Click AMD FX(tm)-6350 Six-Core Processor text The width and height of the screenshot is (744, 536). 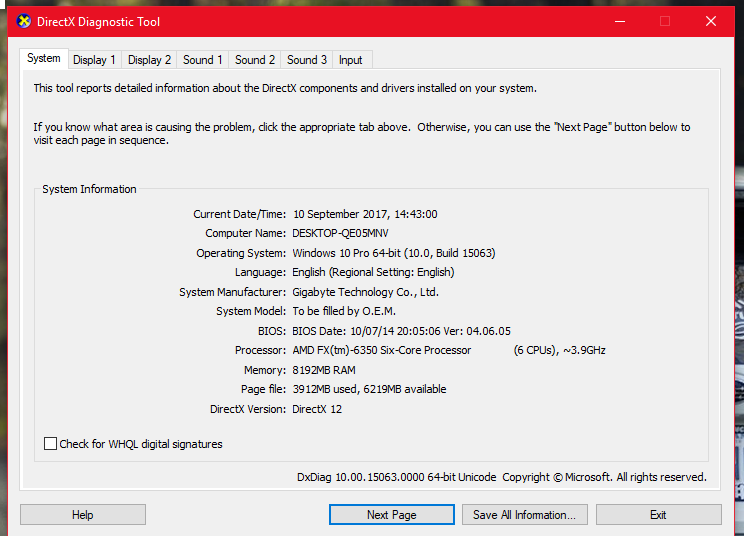coord(381,351)
